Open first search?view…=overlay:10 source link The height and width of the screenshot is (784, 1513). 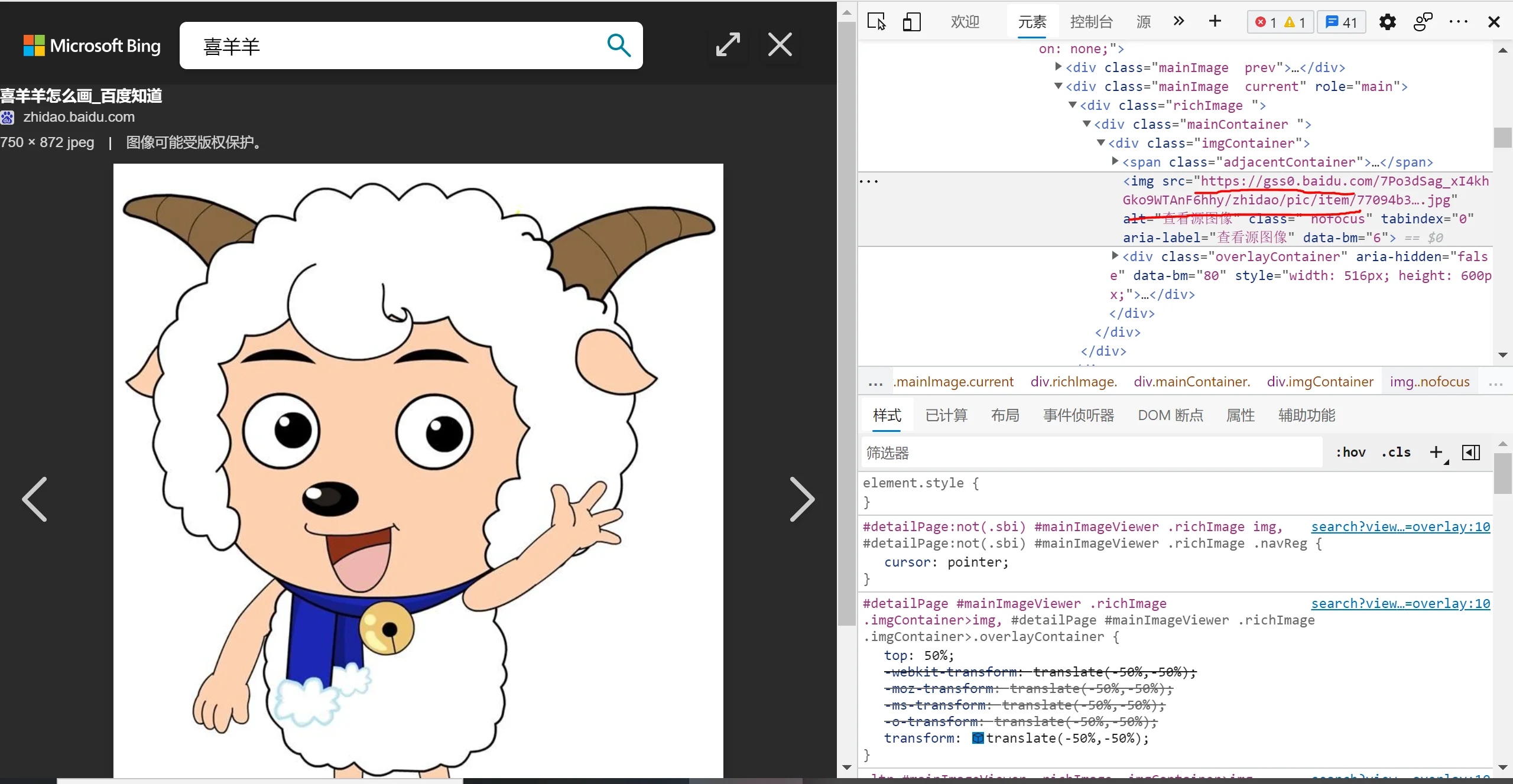[1401, 526]
